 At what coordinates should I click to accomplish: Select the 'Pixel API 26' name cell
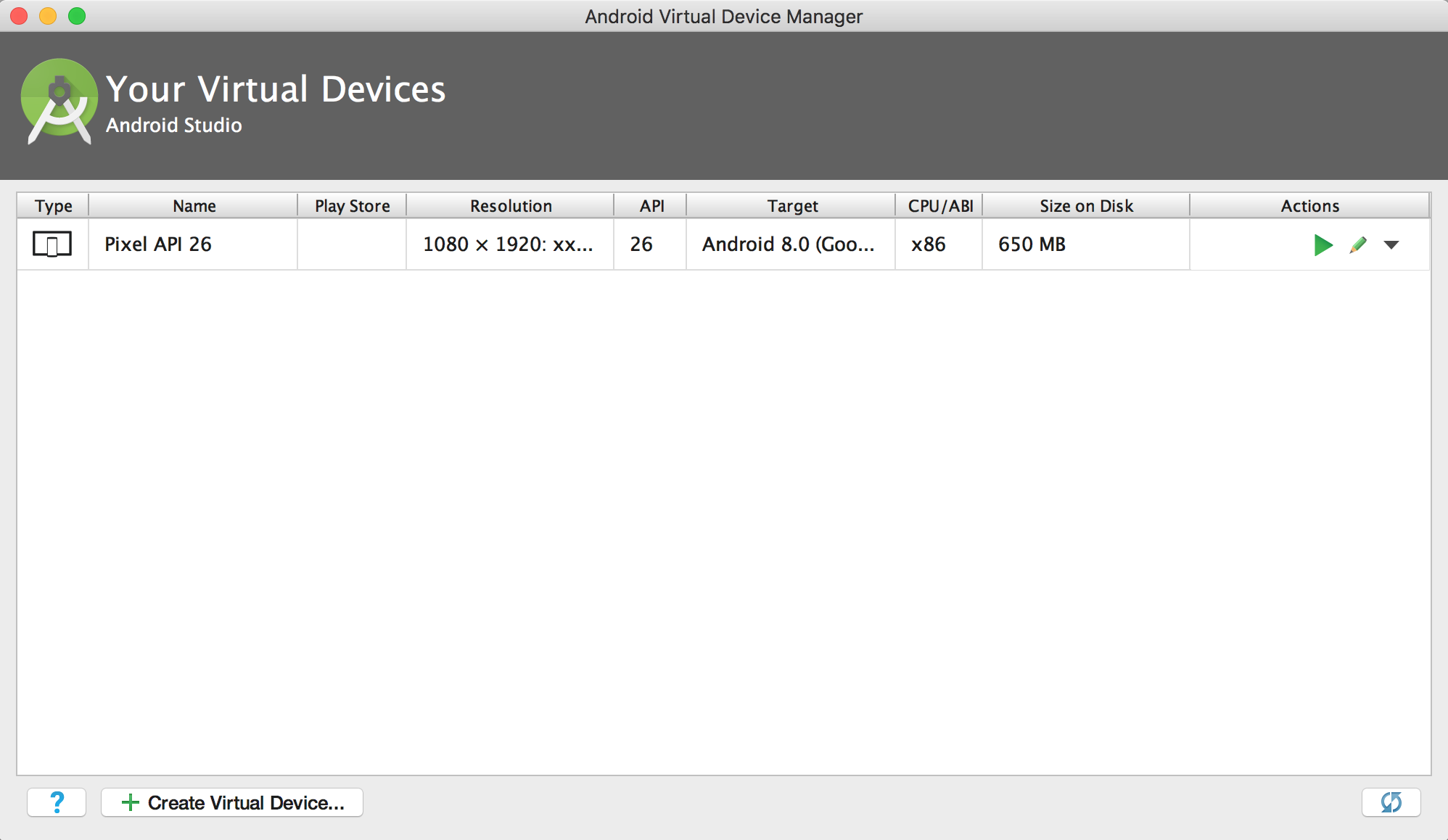coord(193,244)
